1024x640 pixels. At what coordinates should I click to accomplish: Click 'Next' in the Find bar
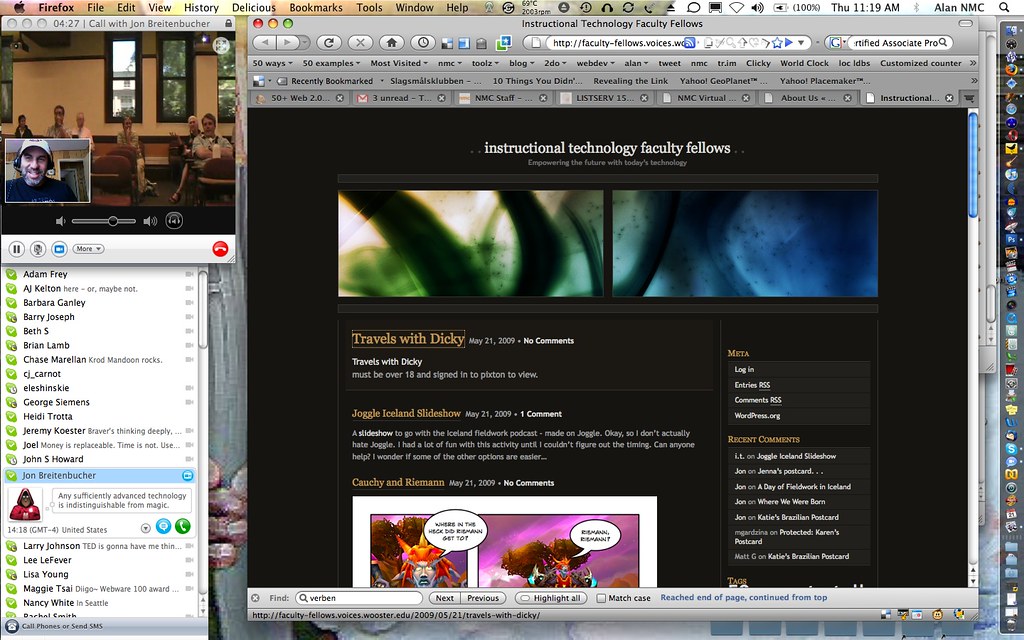[445, 598]
